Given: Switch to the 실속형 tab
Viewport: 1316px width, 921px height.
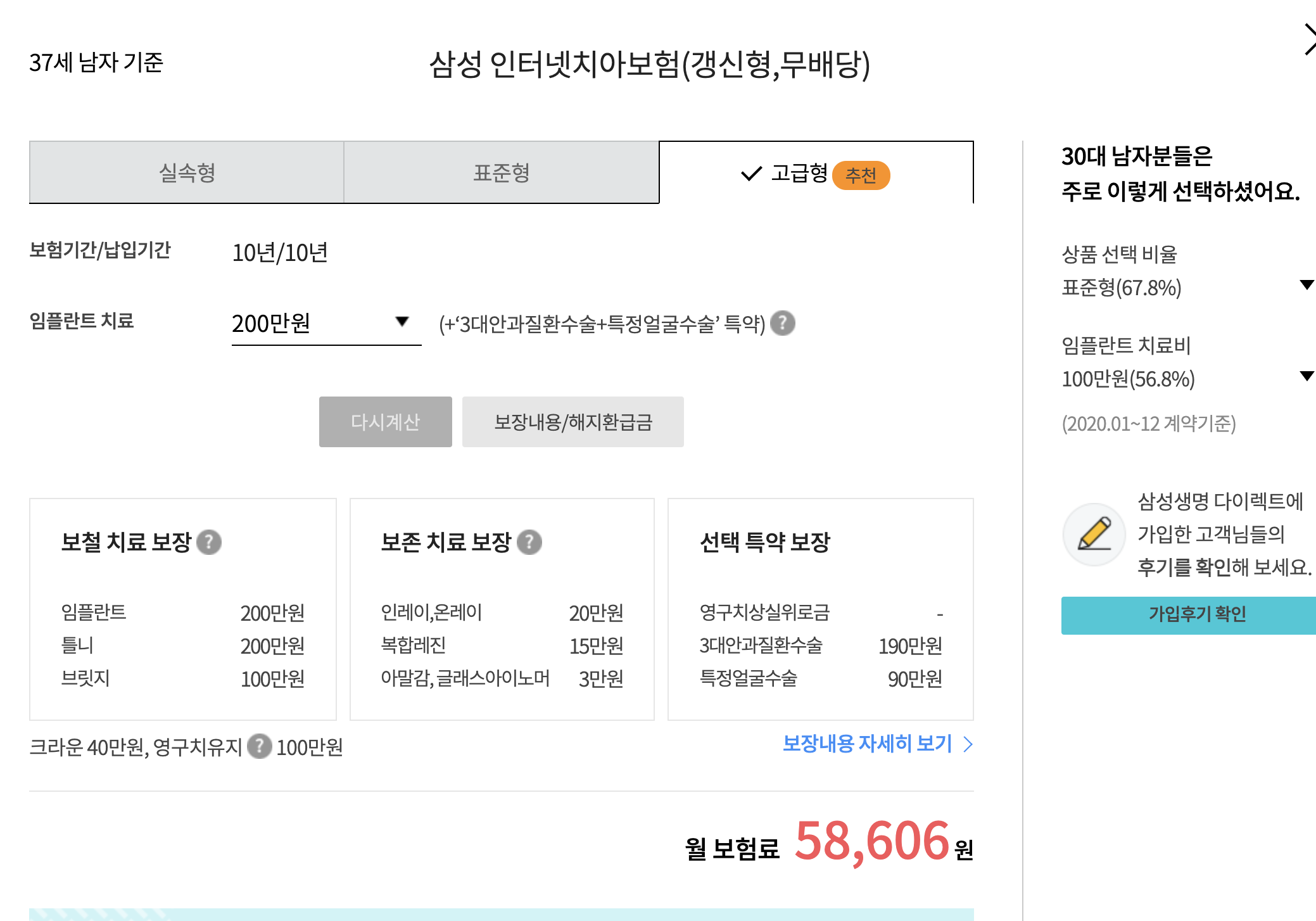Looking at the screenshot, I should point(187,172).
